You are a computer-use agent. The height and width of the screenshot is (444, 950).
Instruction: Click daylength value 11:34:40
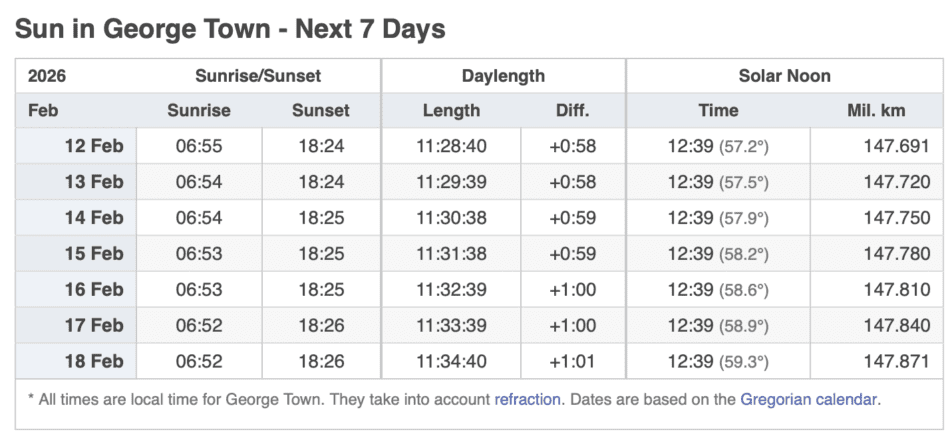(451, 362)
